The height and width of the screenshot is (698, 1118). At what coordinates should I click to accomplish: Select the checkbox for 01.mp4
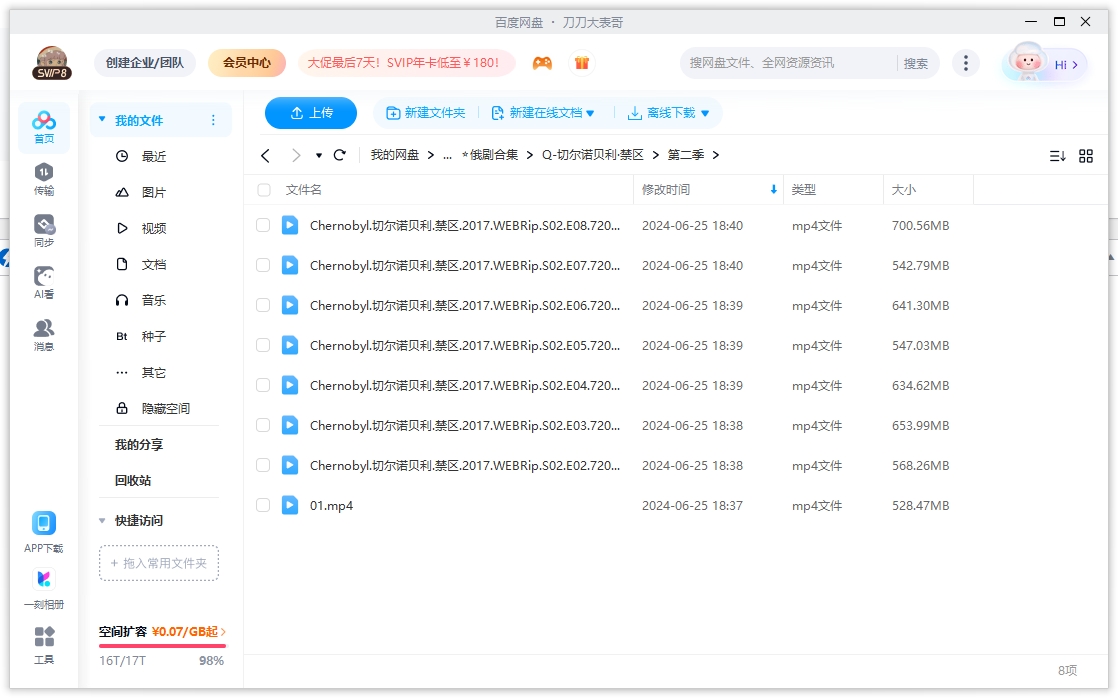pos(263,505)
